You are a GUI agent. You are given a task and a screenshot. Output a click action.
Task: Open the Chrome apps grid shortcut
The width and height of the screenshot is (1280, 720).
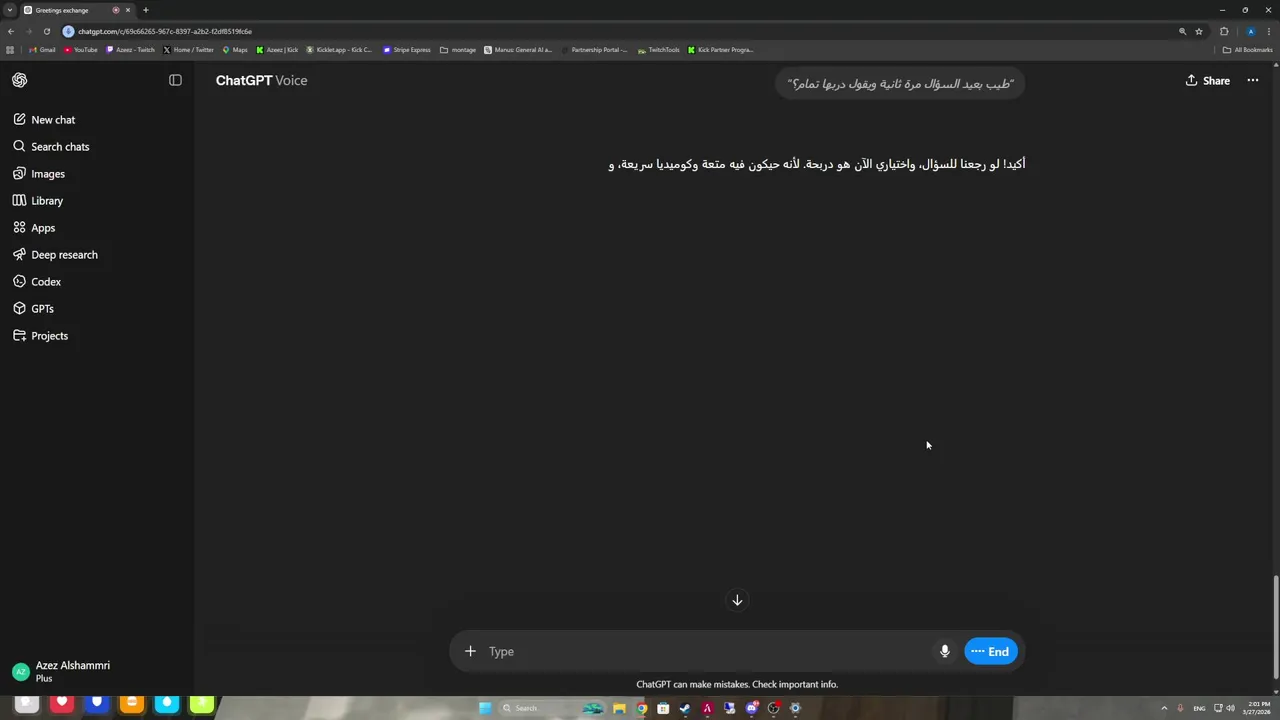point(10,50)
